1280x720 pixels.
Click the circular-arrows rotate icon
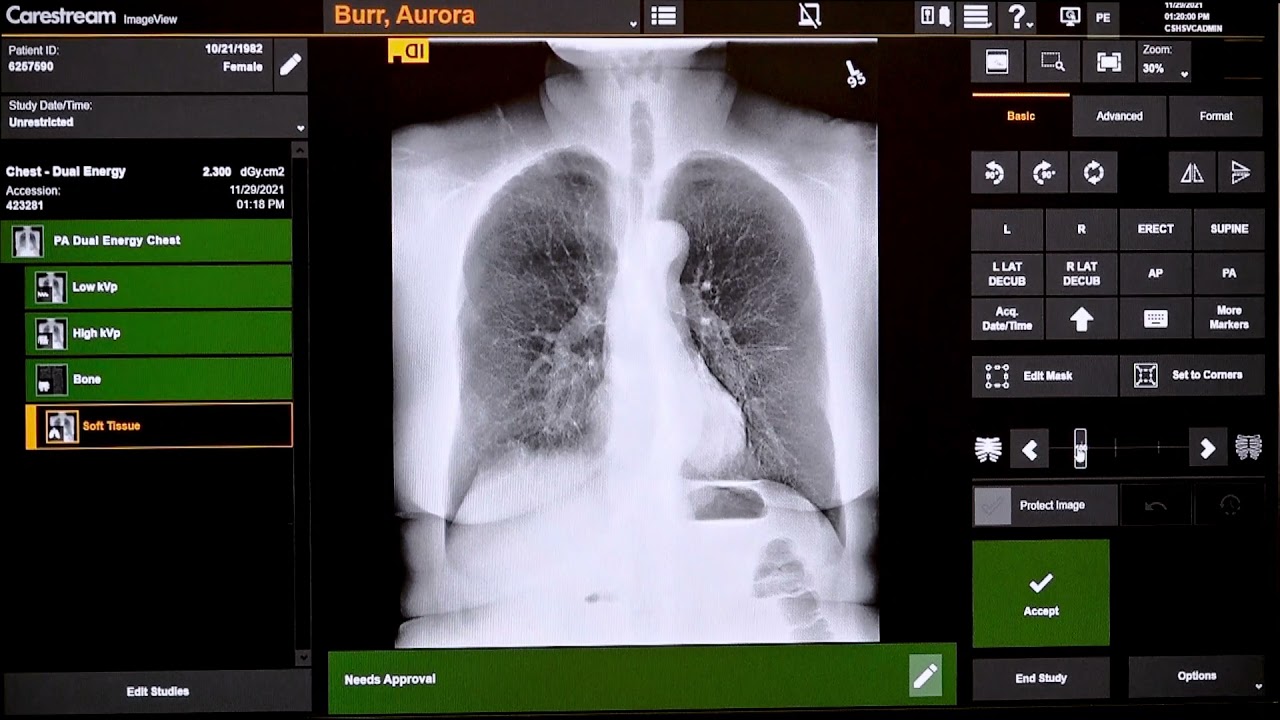coord(1094,173)
